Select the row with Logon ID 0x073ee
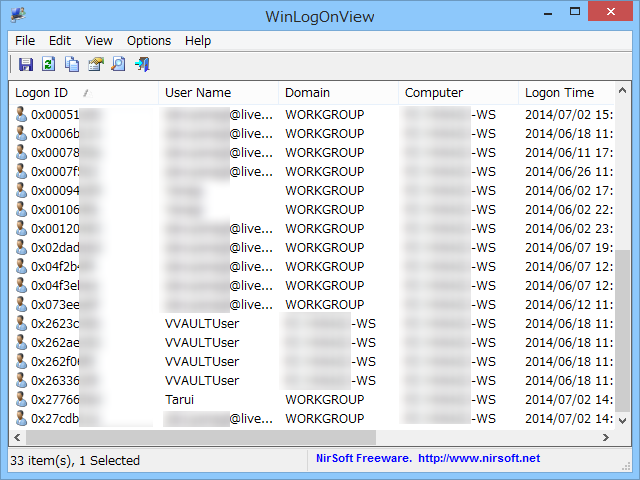This screenshot has width=640, height=480. pyautogui.click(x=312, y=304)
